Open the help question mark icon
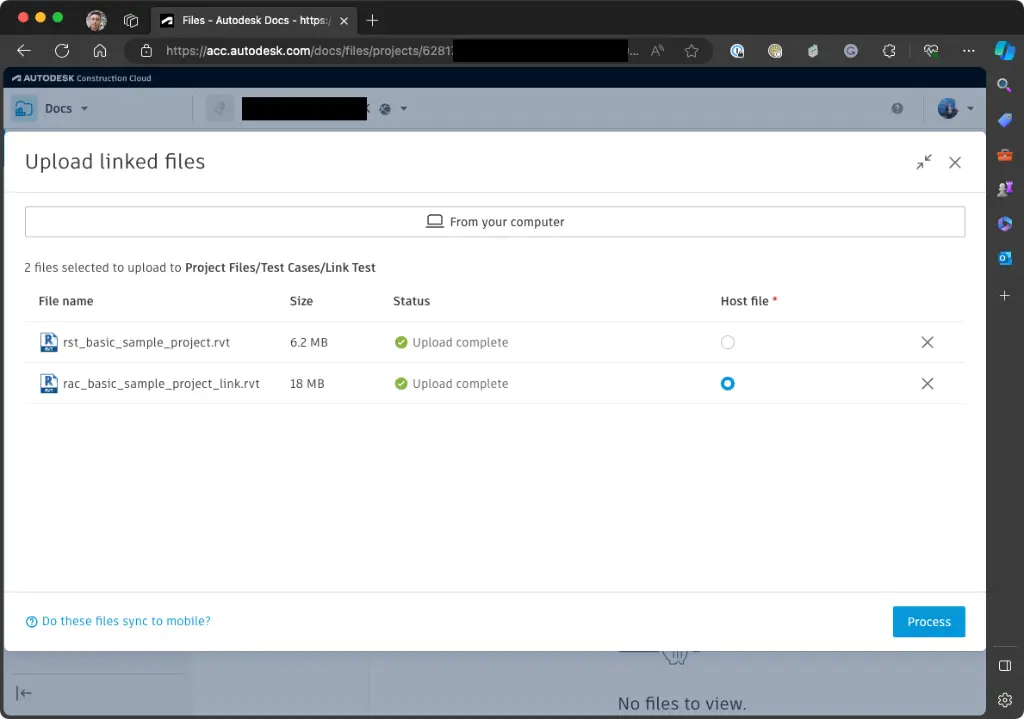 (897, 108)
